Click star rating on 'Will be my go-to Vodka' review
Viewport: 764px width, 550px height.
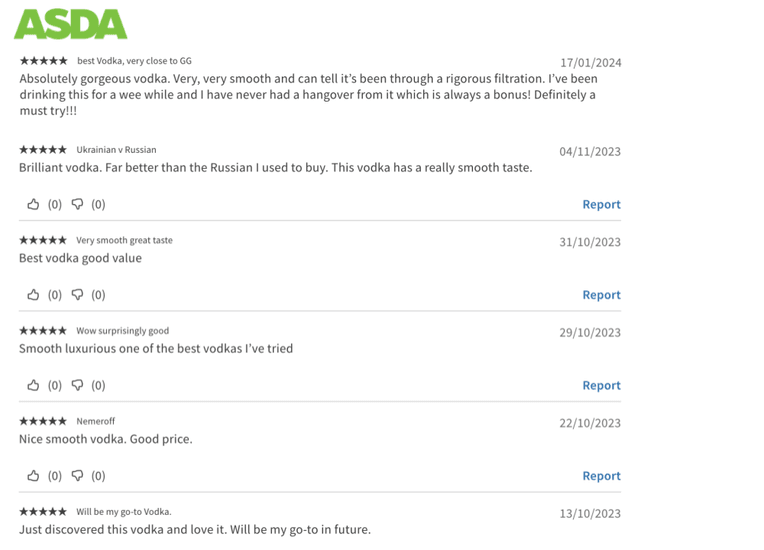[x=43, y=512]
